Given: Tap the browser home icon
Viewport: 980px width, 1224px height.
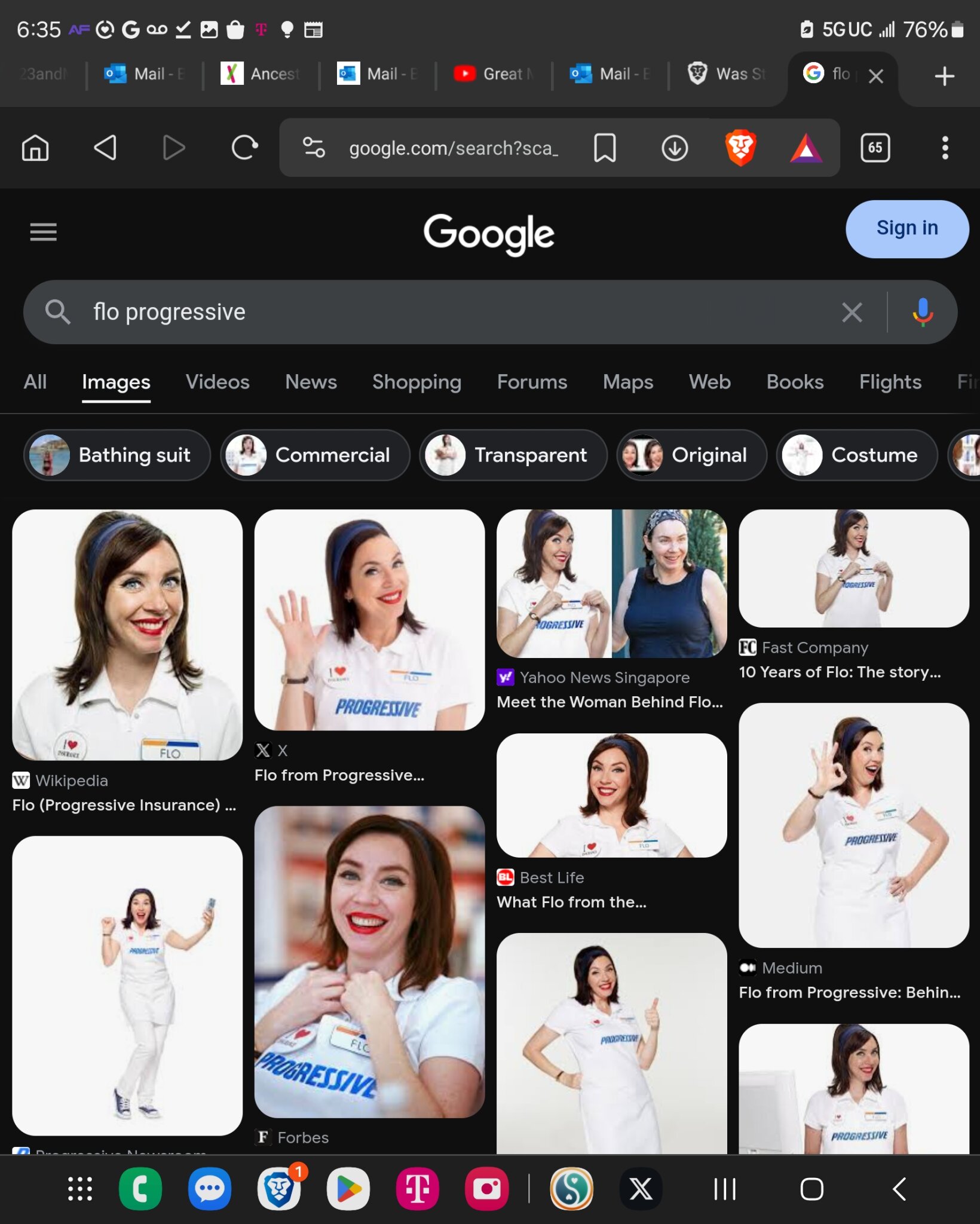Looking at the screenshot, I should coord(35,148).
